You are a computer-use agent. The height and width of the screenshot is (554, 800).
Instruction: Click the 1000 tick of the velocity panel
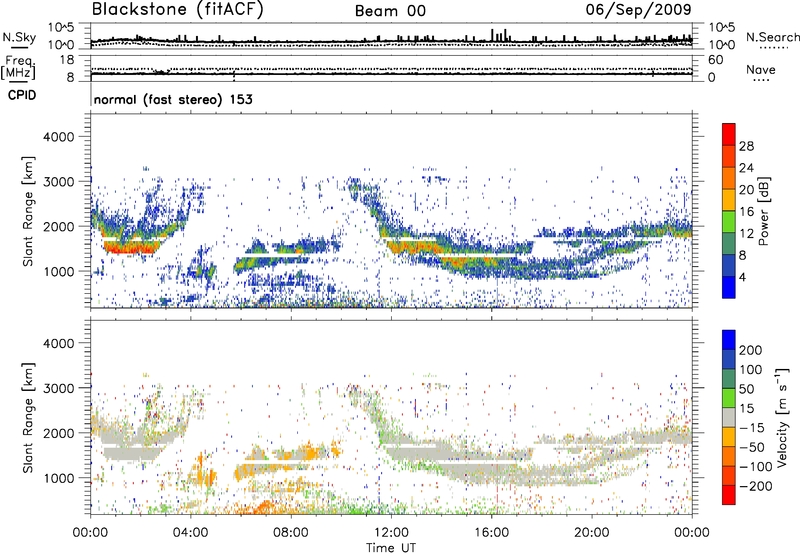tap(59, 478)
